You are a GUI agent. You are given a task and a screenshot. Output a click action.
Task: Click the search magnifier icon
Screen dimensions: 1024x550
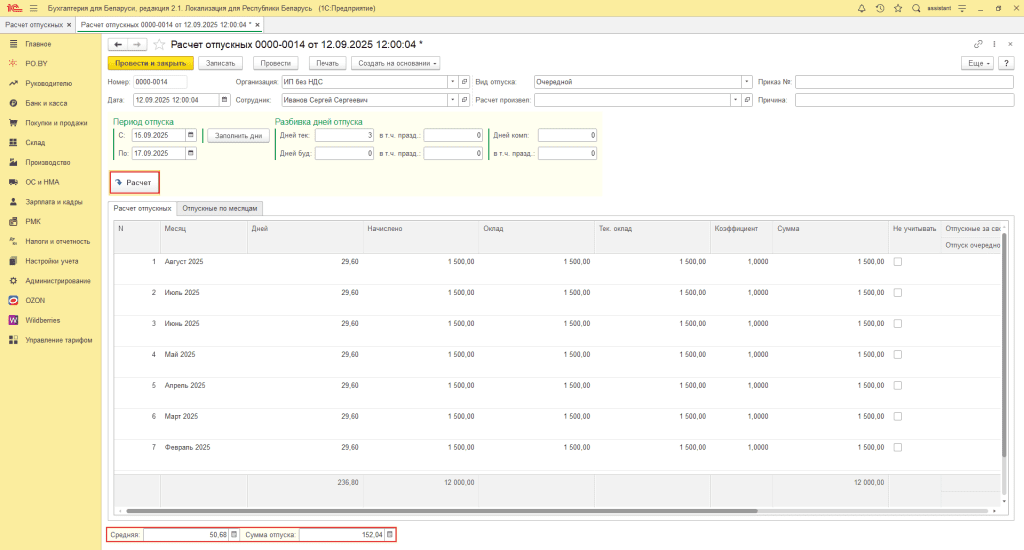(916, 8)
